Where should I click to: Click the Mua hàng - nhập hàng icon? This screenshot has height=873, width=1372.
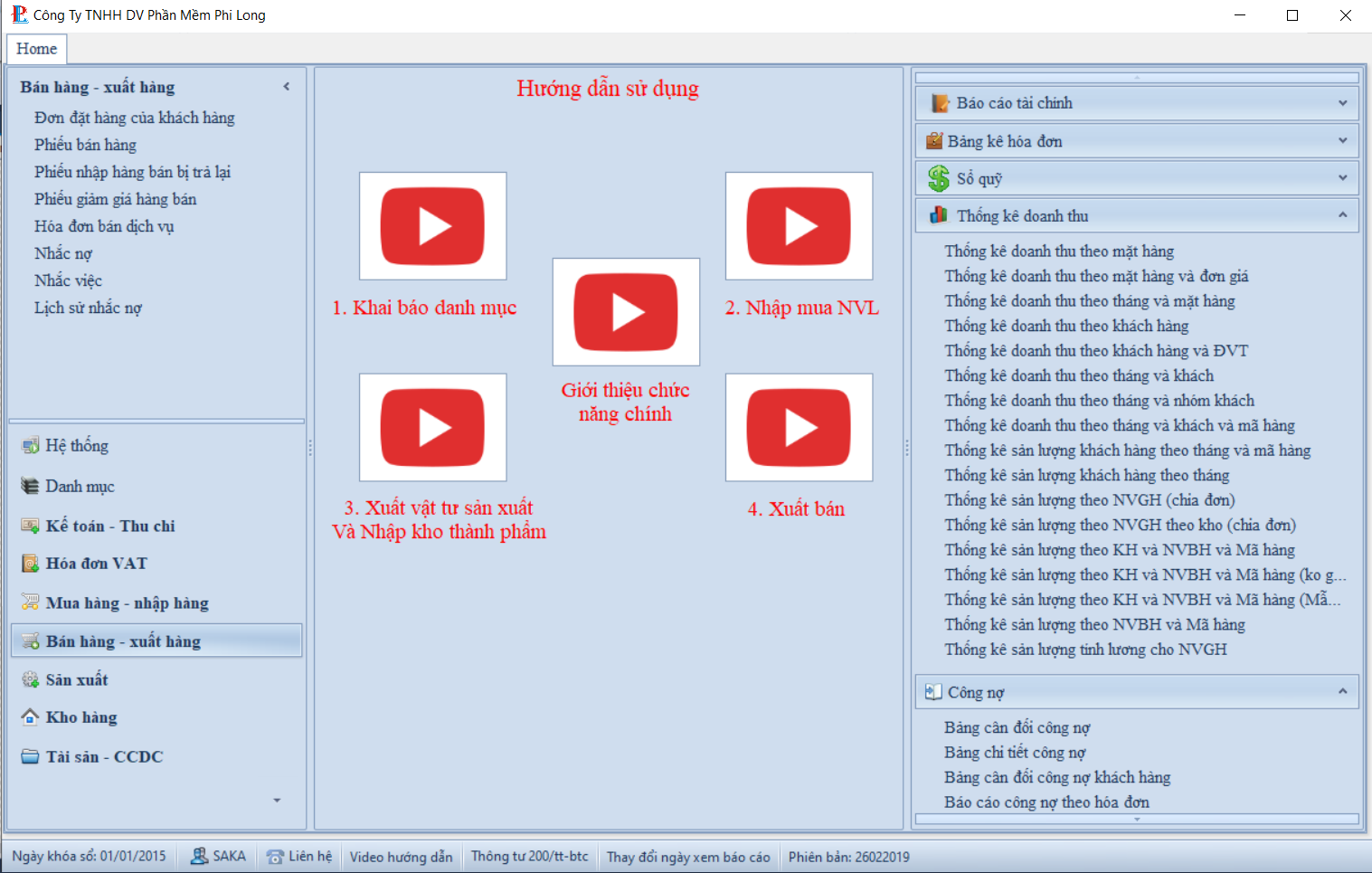[x=31, y=603]
